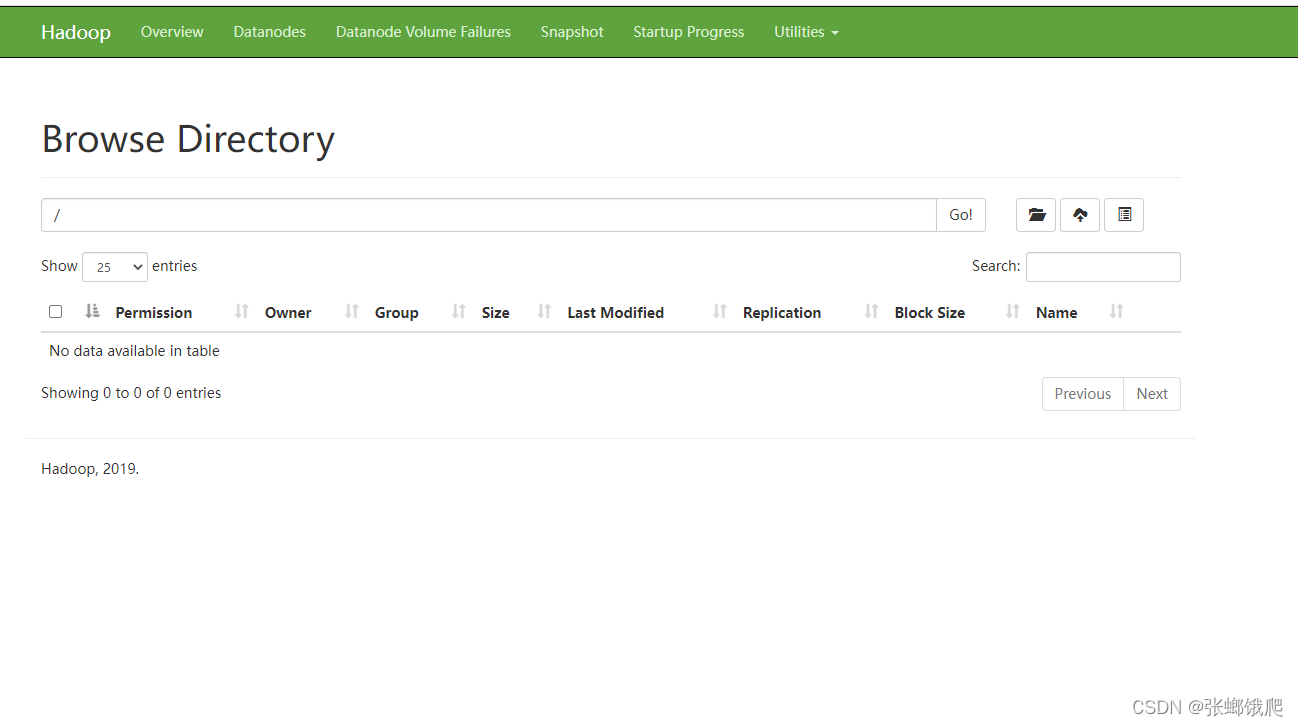The width and height of the screenshot is (1298, 726).
Task: Open the Show entries count dropdown
Action: pos(115,267)
